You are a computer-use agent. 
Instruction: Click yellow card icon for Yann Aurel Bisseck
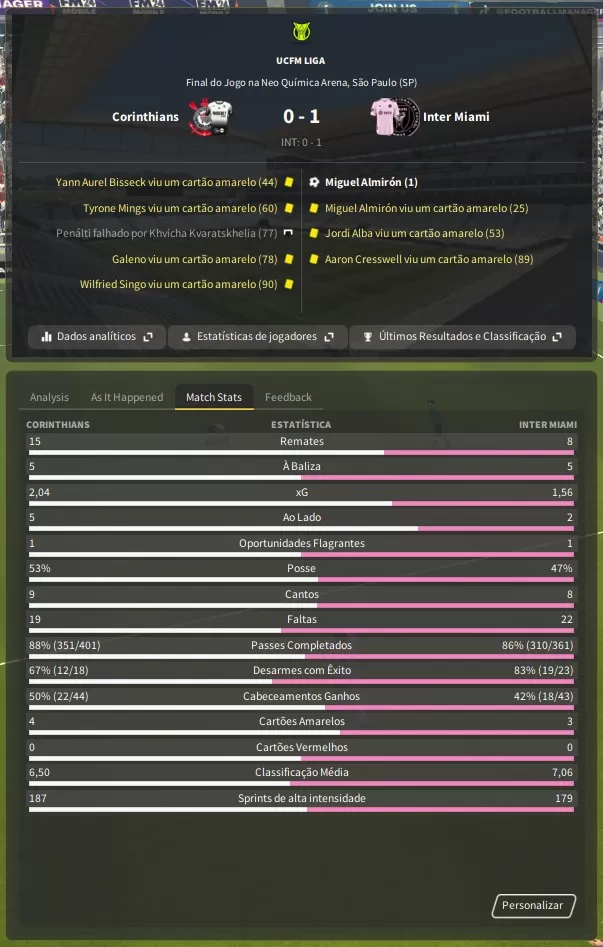tap(289, 182)
